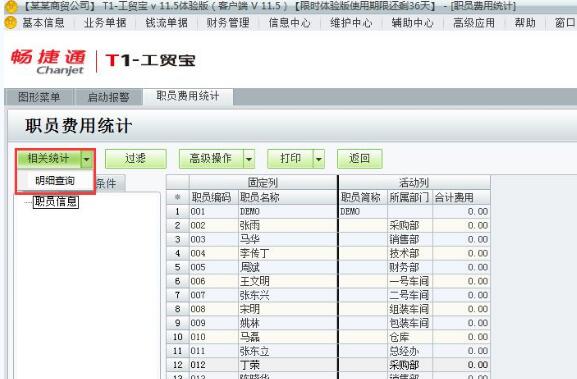Image resolution: width=577 pixels, height=379 pixels.
Task: Click the asterisk corner cell of the grid
Action: tap(177, 197)
